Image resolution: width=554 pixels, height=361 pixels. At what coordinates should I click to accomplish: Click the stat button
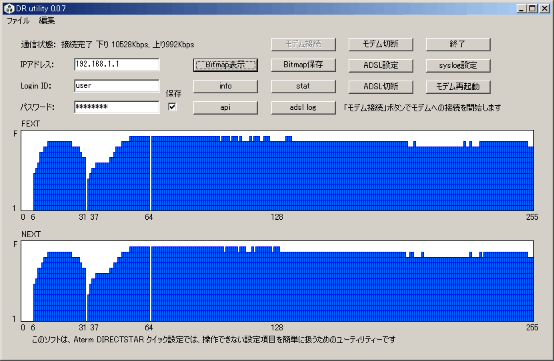[x=303, y=86]
